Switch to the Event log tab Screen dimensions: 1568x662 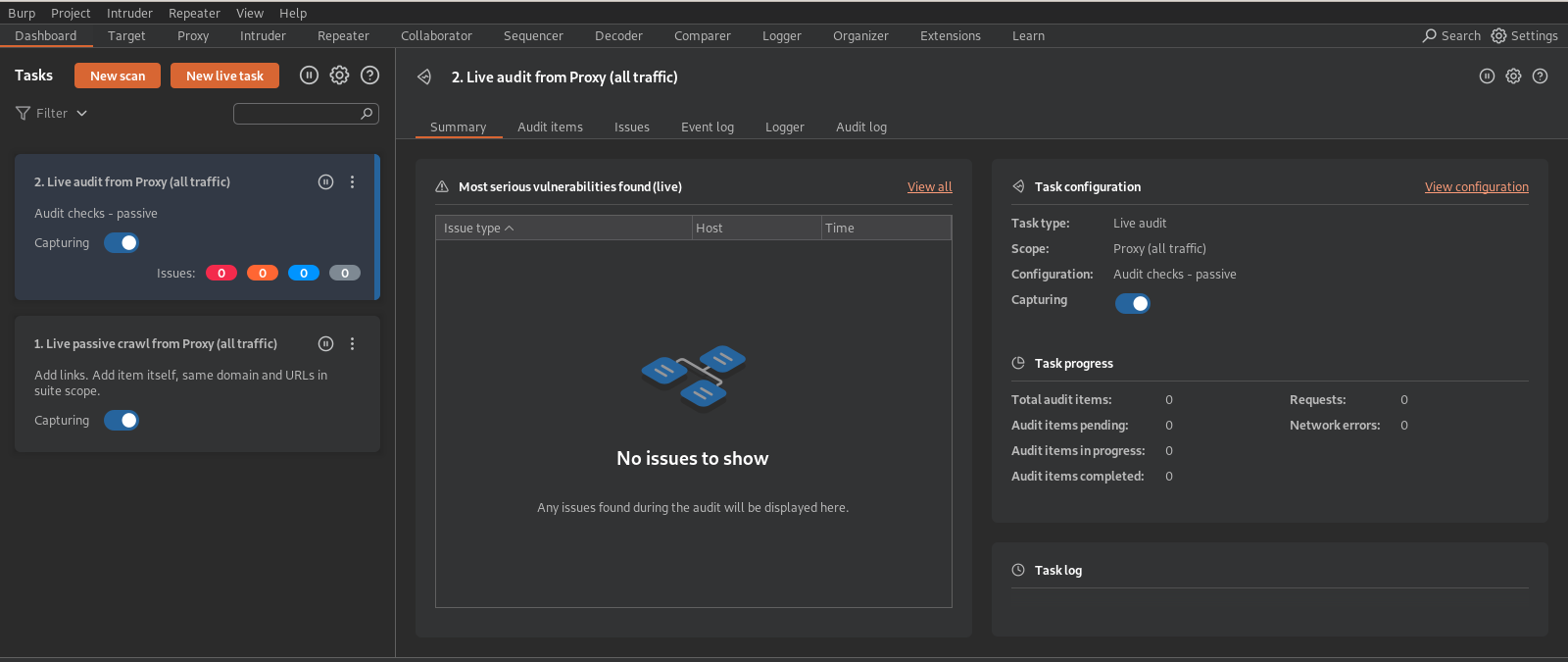[x=708, y=127]
